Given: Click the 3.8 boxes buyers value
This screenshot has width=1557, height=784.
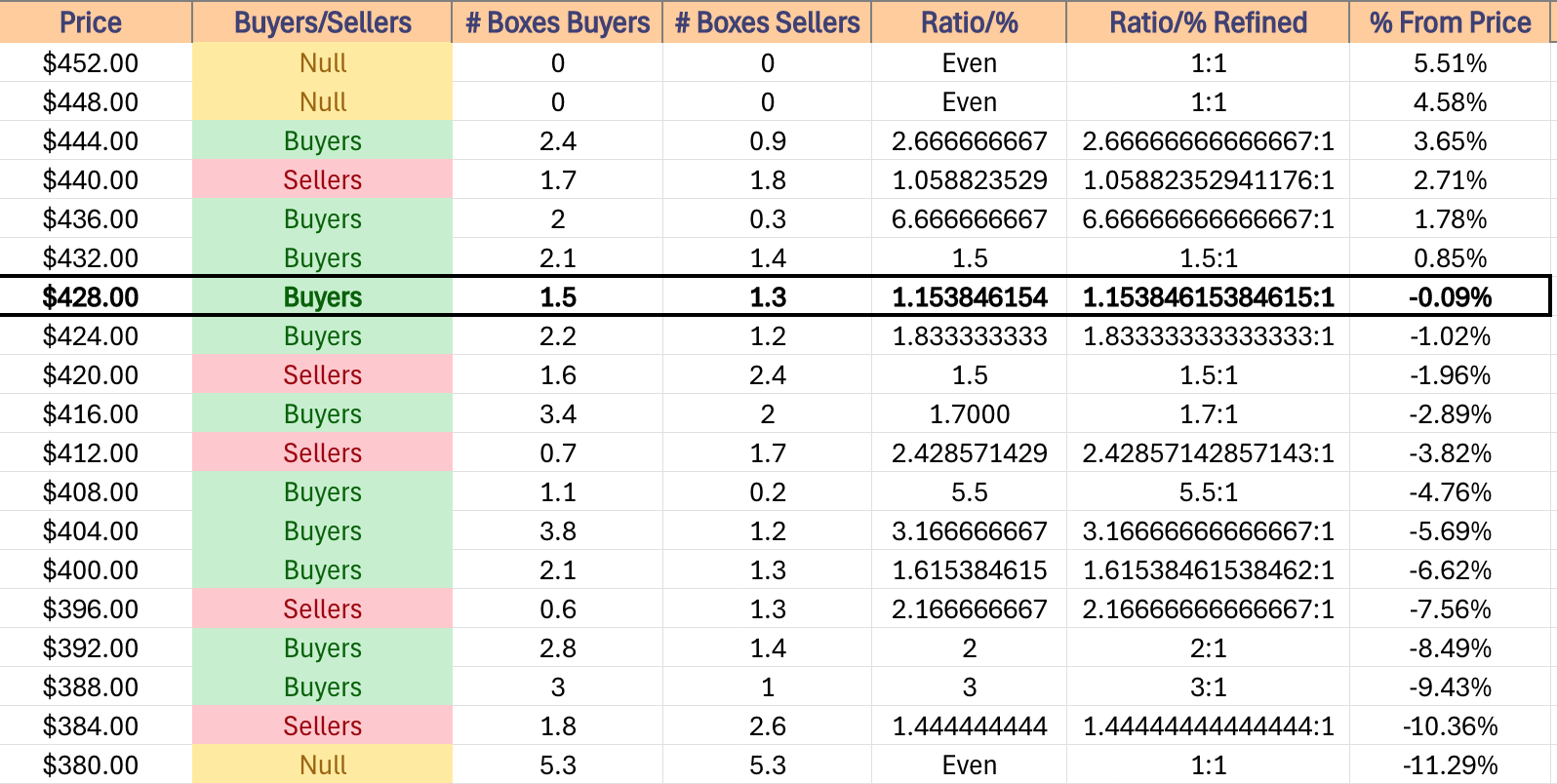Looking at the screenshot, I should pyautogui.click(x=558, y=531).
